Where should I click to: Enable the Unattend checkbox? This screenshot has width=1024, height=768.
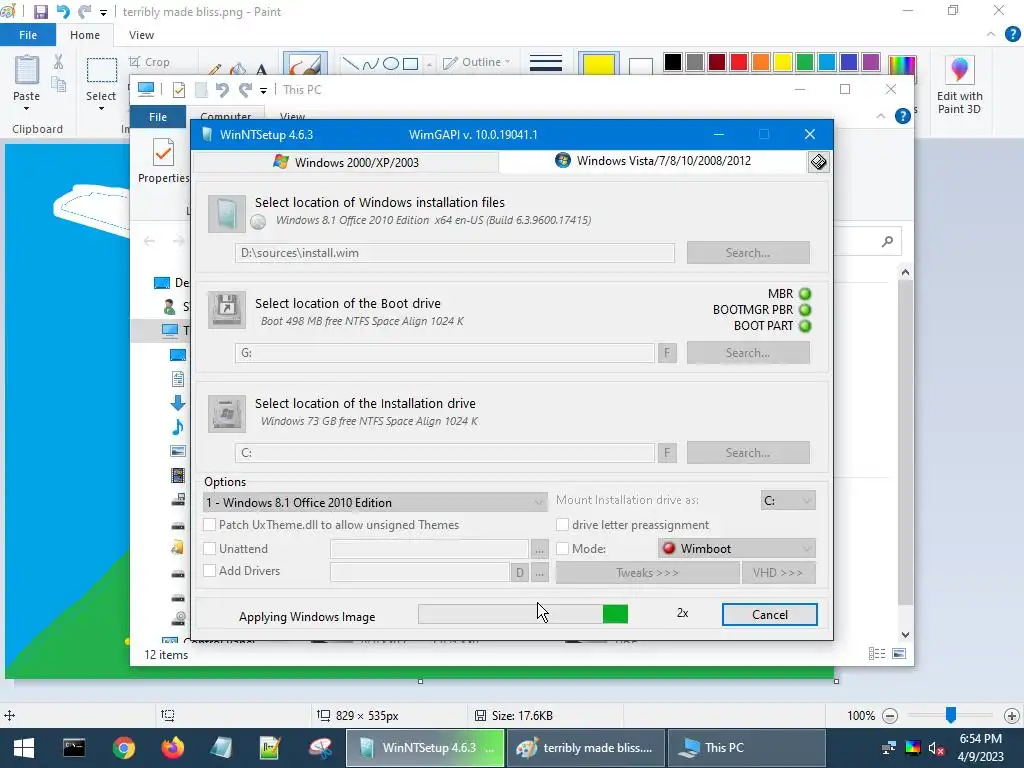tap(210, 549)
